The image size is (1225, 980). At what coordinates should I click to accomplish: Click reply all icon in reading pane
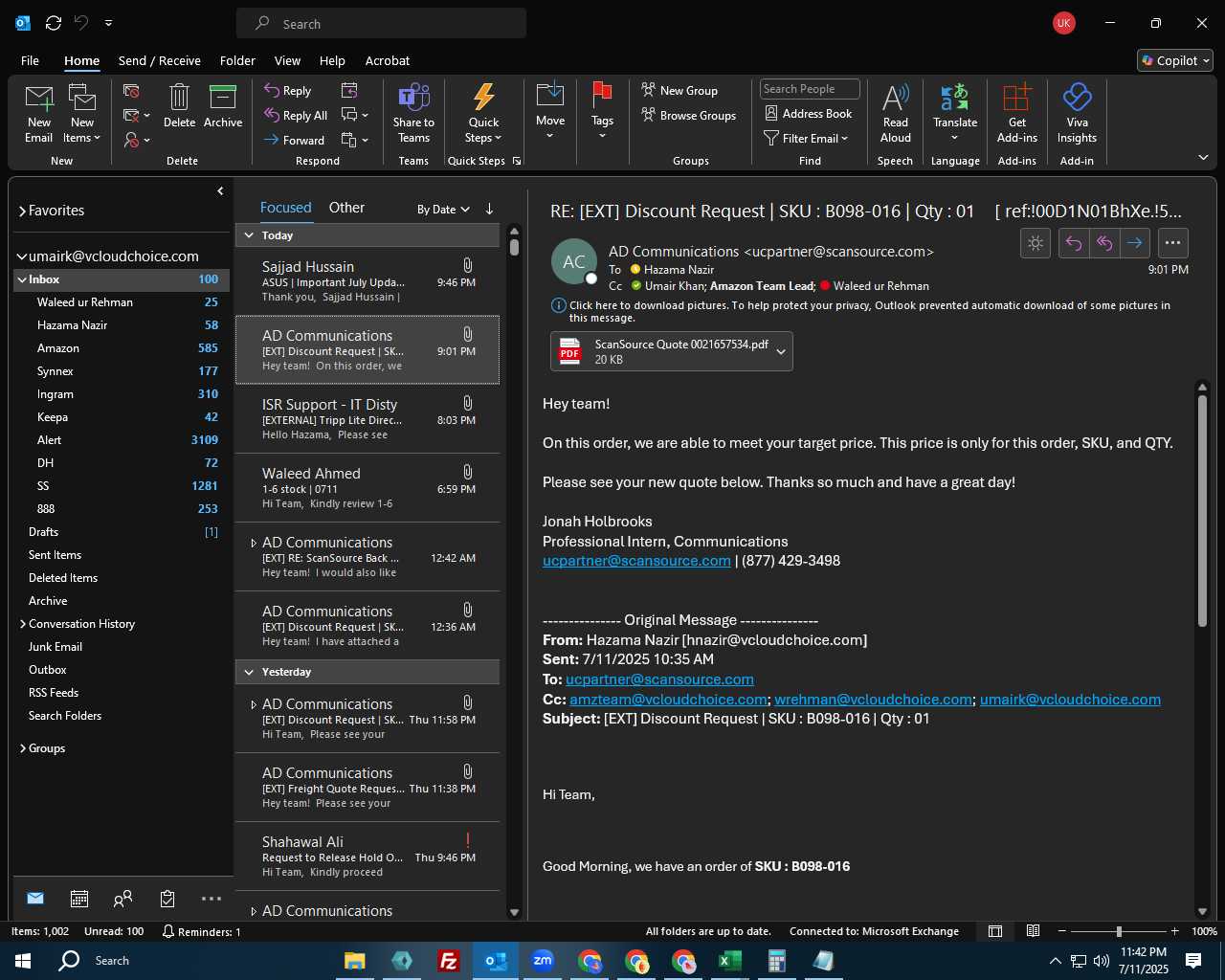(x=1104, y=243)
